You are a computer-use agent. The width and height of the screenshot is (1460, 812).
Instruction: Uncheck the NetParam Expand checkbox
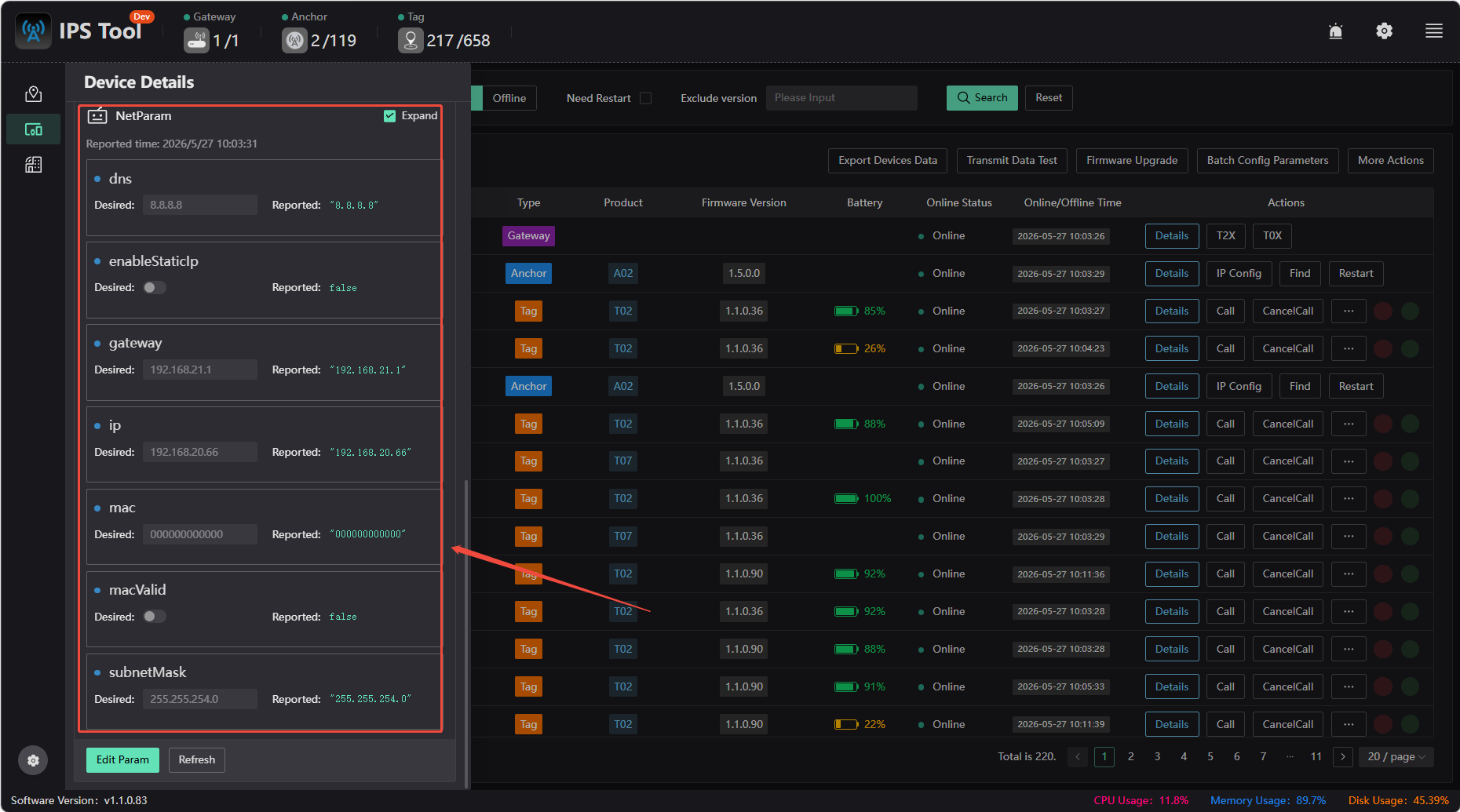(x=389, y=116)
